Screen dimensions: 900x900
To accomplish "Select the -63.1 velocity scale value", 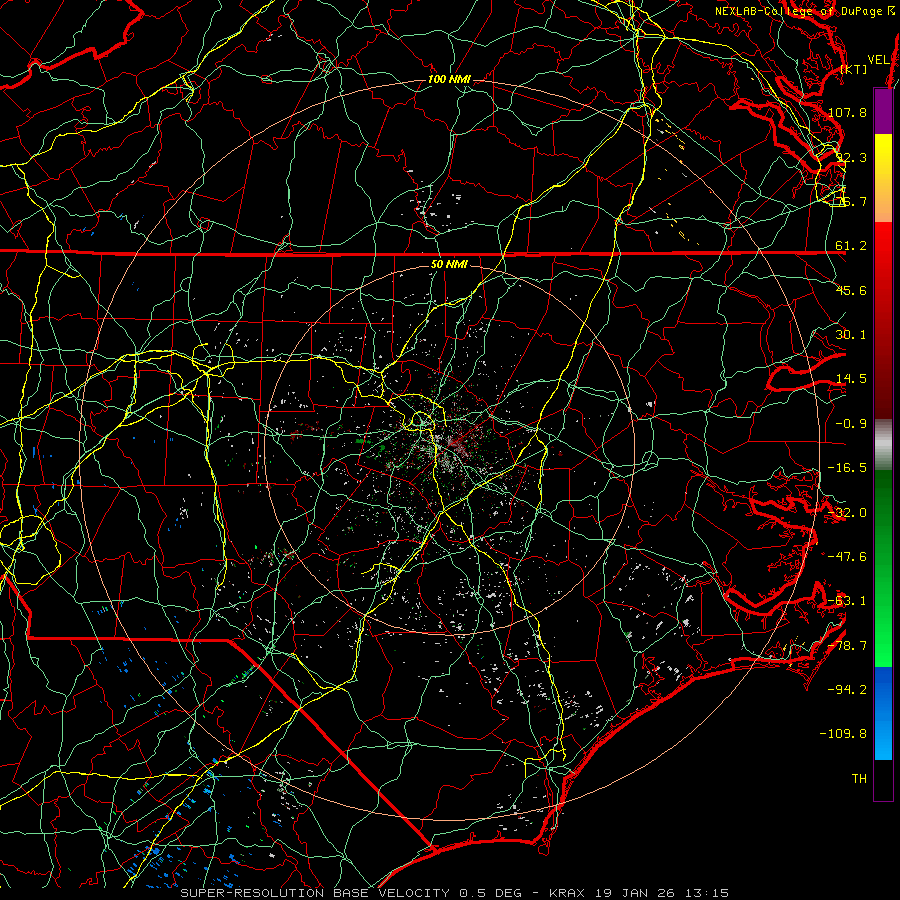I will pyautogui.click(x=847, y=601).
